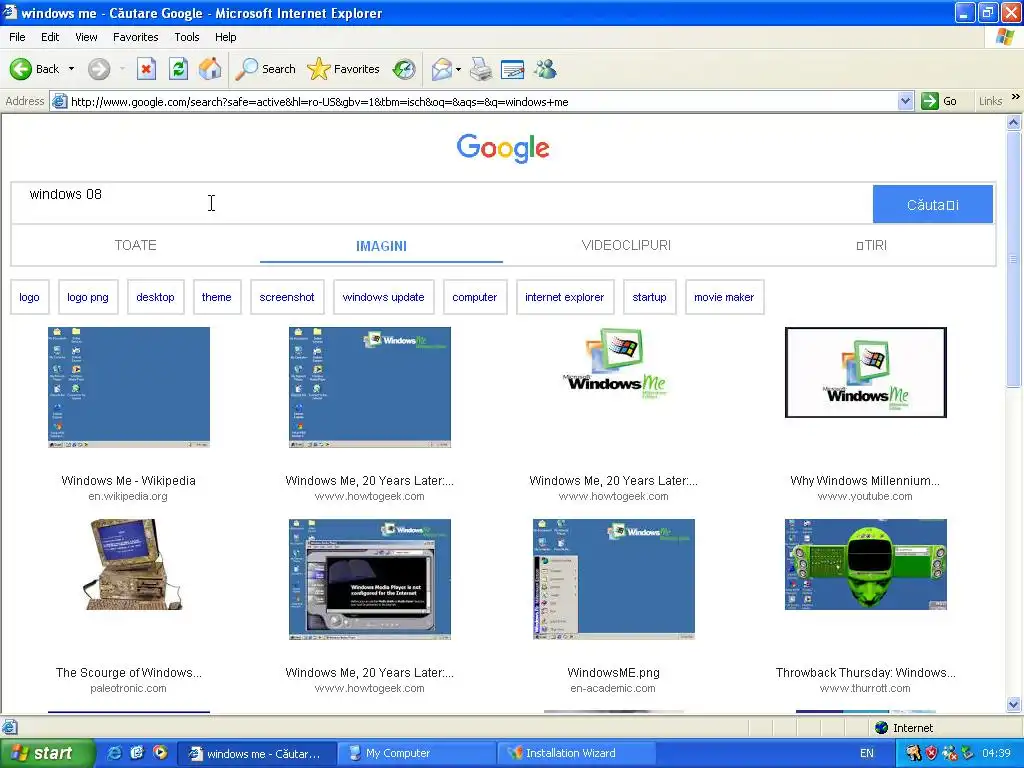Open the My Computer taskbar button
1024x768 pixels.
click(x=419, y=753)
